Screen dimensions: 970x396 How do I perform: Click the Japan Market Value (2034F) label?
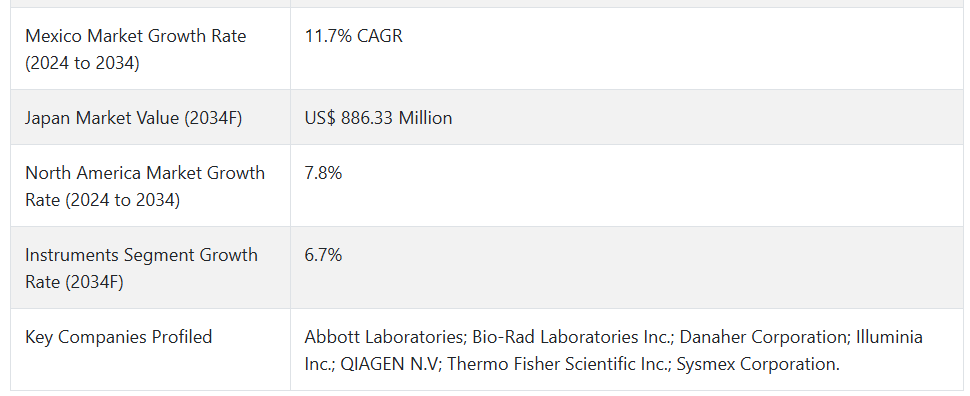point(134,118)
